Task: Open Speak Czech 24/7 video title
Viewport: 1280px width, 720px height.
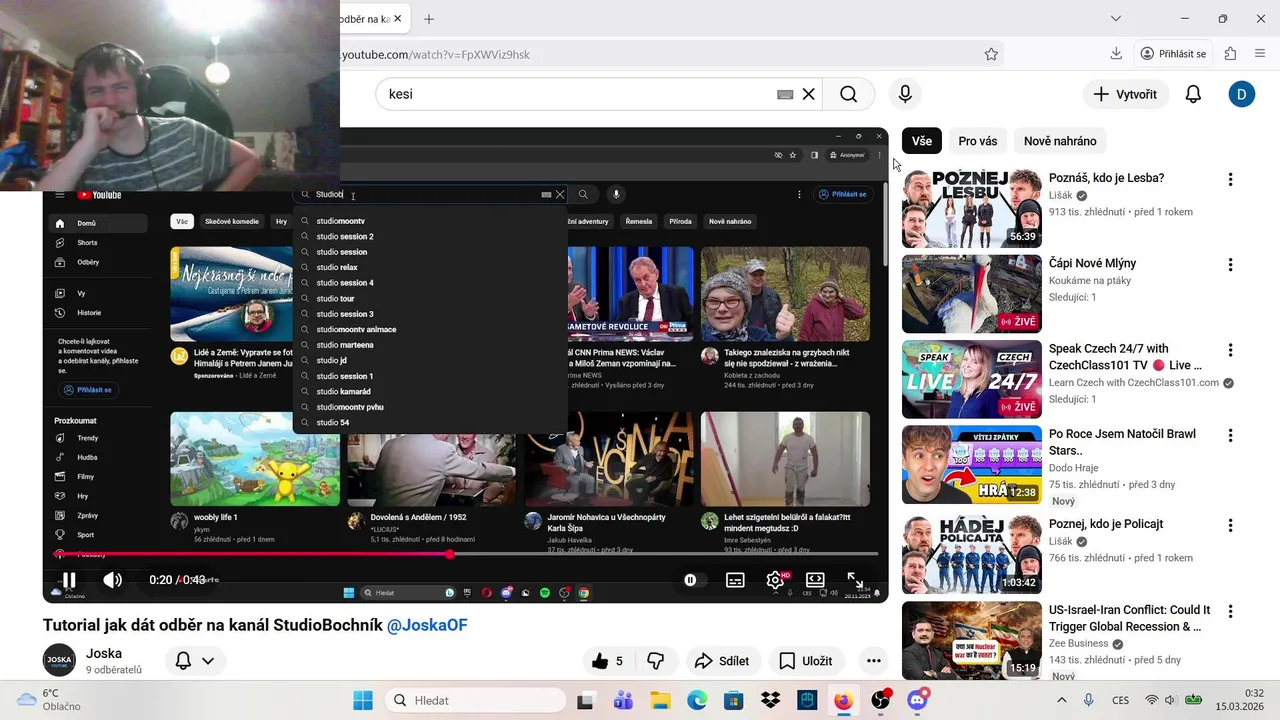Action: [x=1125, y=357]
